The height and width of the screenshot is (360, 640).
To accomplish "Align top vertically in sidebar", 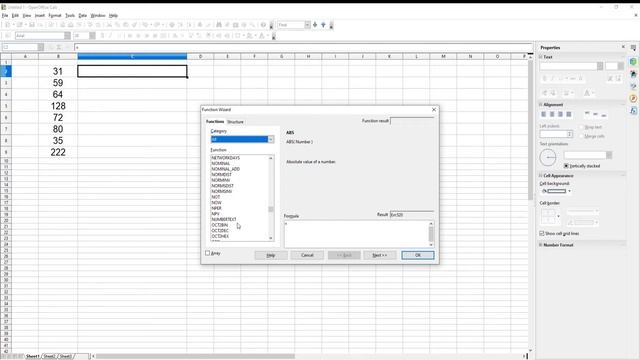I will pyautogui.click(x=587, y=114).
